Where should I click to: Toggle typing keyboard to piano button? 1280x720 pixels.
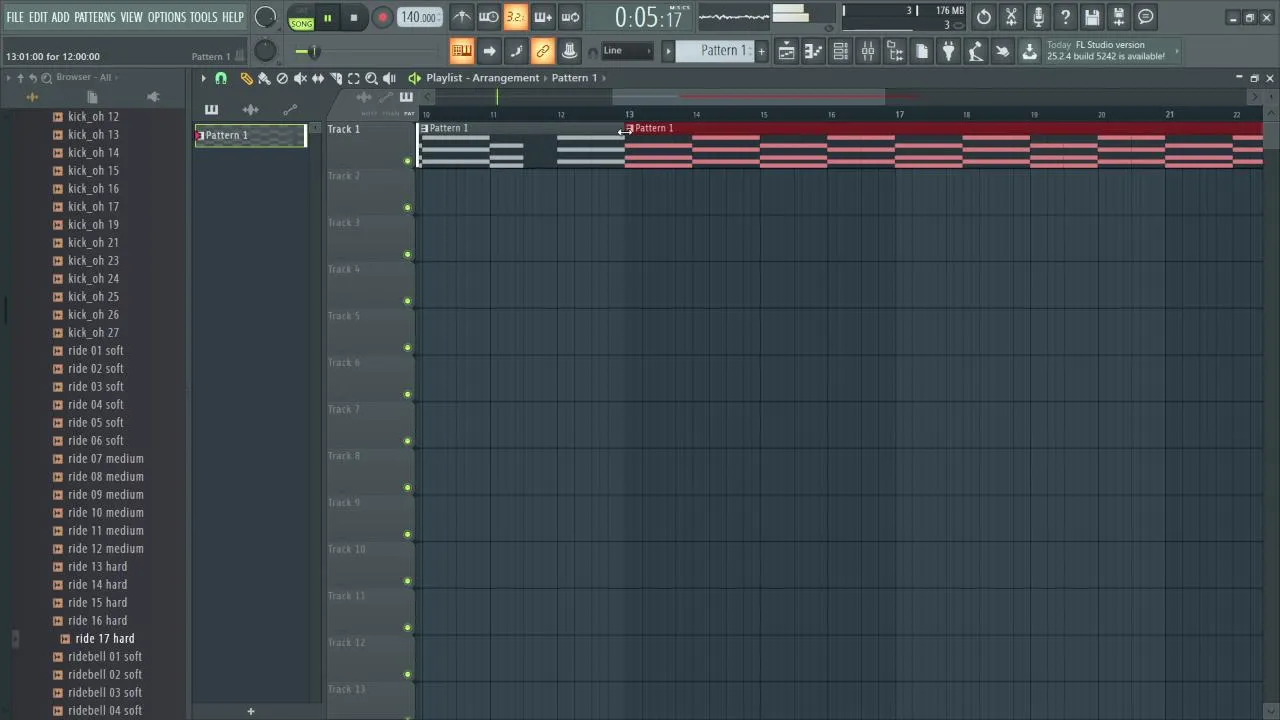click(462, 51)
